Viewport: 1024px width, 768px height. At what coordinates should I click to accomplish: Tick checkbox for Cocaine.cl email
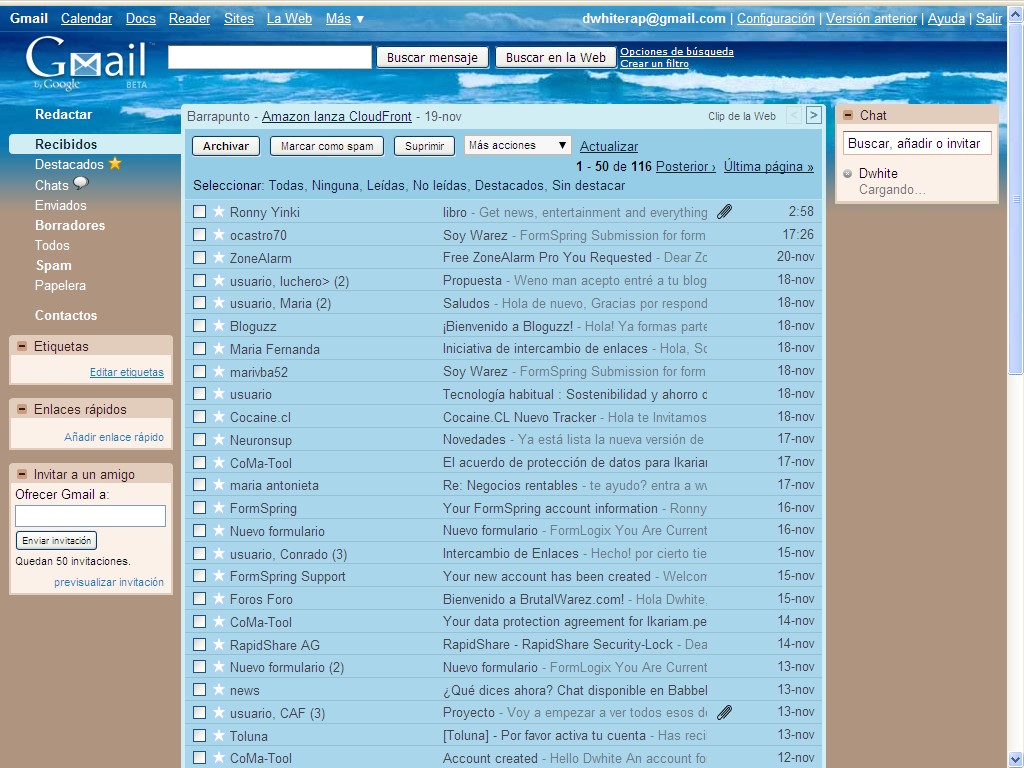tap(200, 417)
